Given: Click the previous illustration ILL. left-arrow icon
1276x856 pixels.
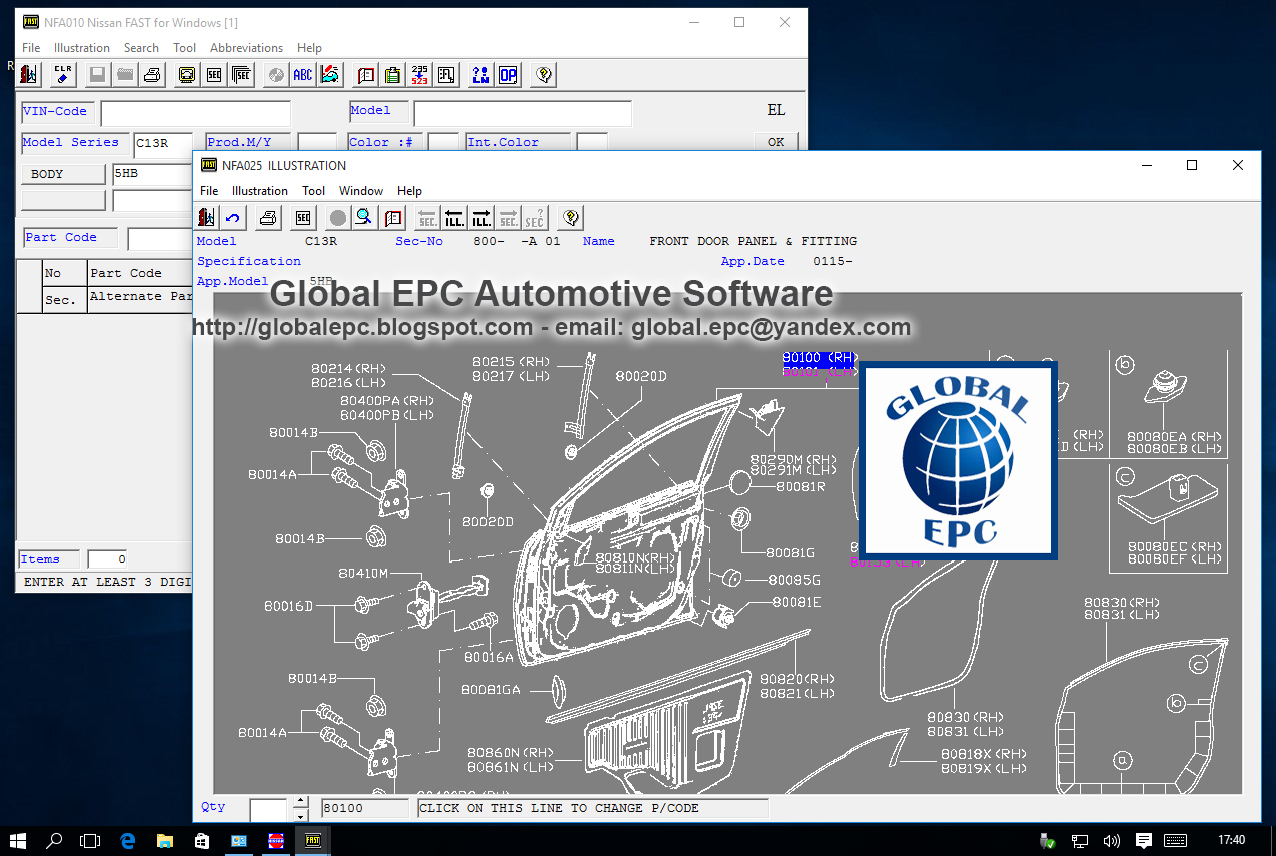Looking at the screenshot, I should (455, 217).
